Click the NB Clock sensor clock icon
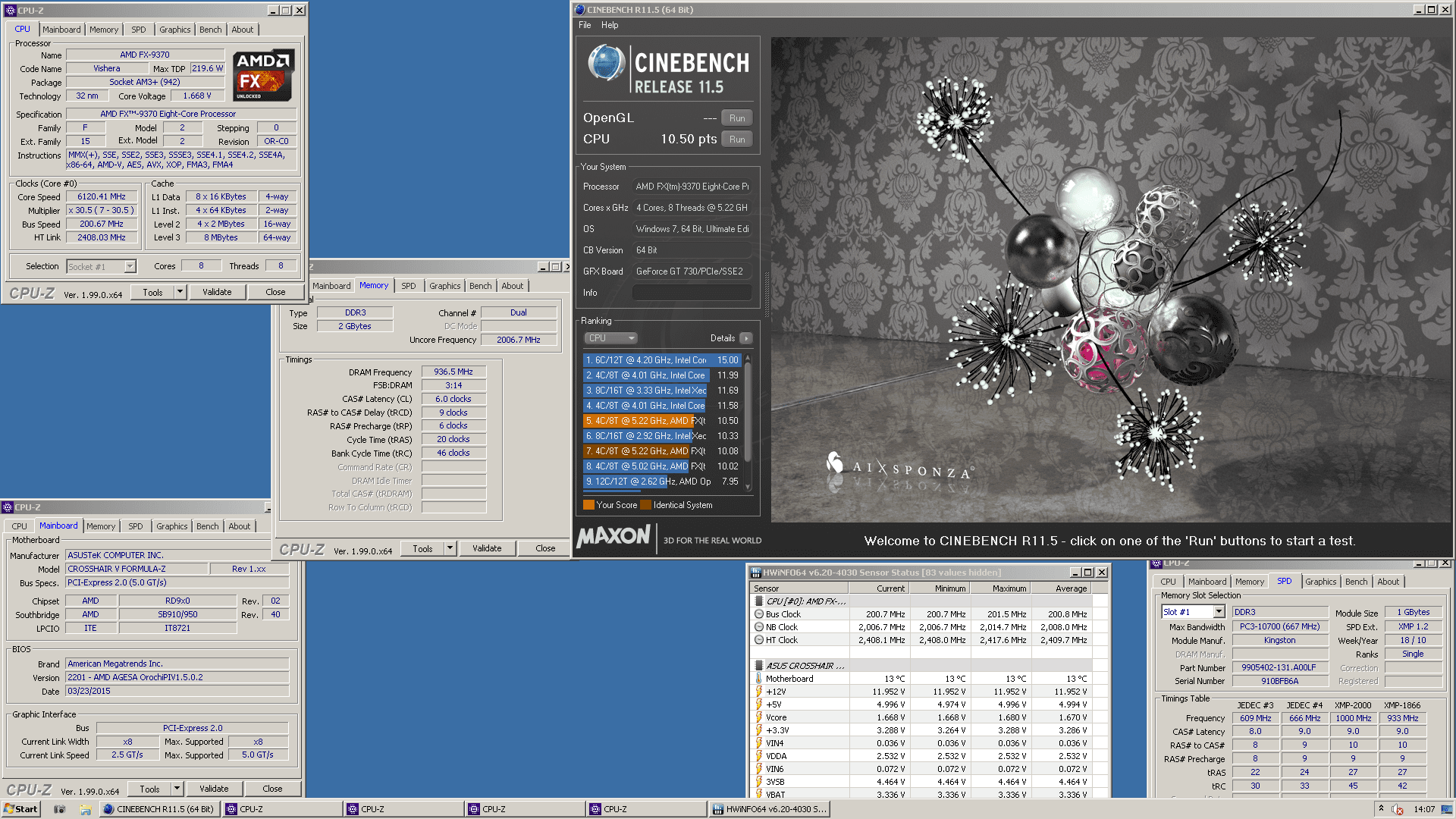The height and width of the screenshot is (819, 1456). (x=759, y=627)
